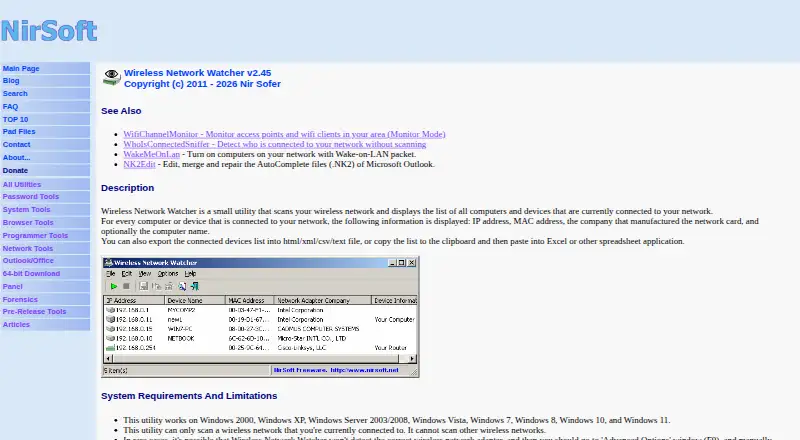Image resolution: width=800 pixels, height=440 pixels.
Task: Click the Device Name column header in screenshot
Action: point(195,301)
